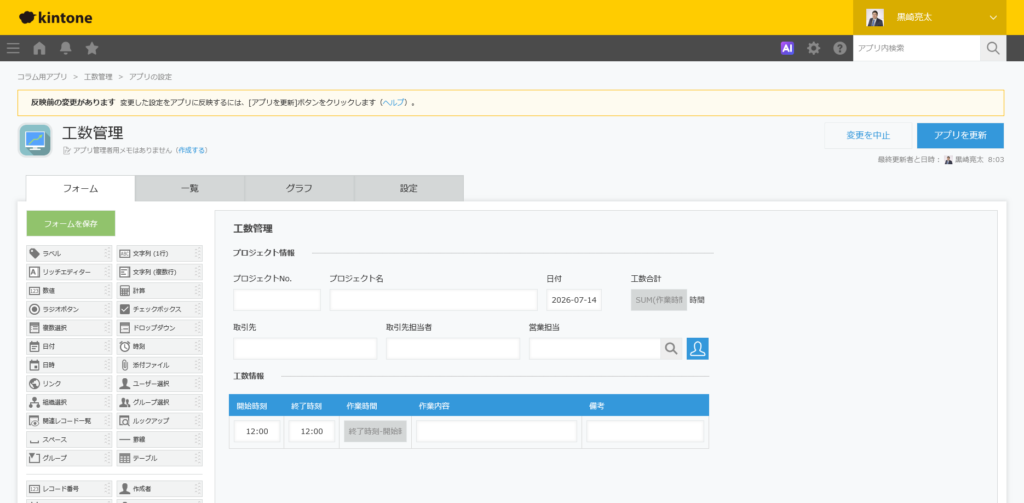The image size is (1024, 503).
Task: Click the 日付 field showing 2026-07-14
Action: coord(574,300)
